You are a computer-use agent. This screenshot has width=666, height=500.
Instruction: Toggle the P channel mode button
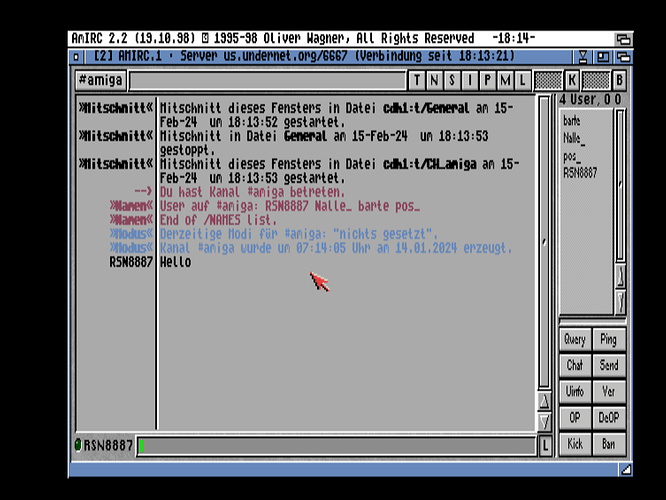click(x=488, y=80)
